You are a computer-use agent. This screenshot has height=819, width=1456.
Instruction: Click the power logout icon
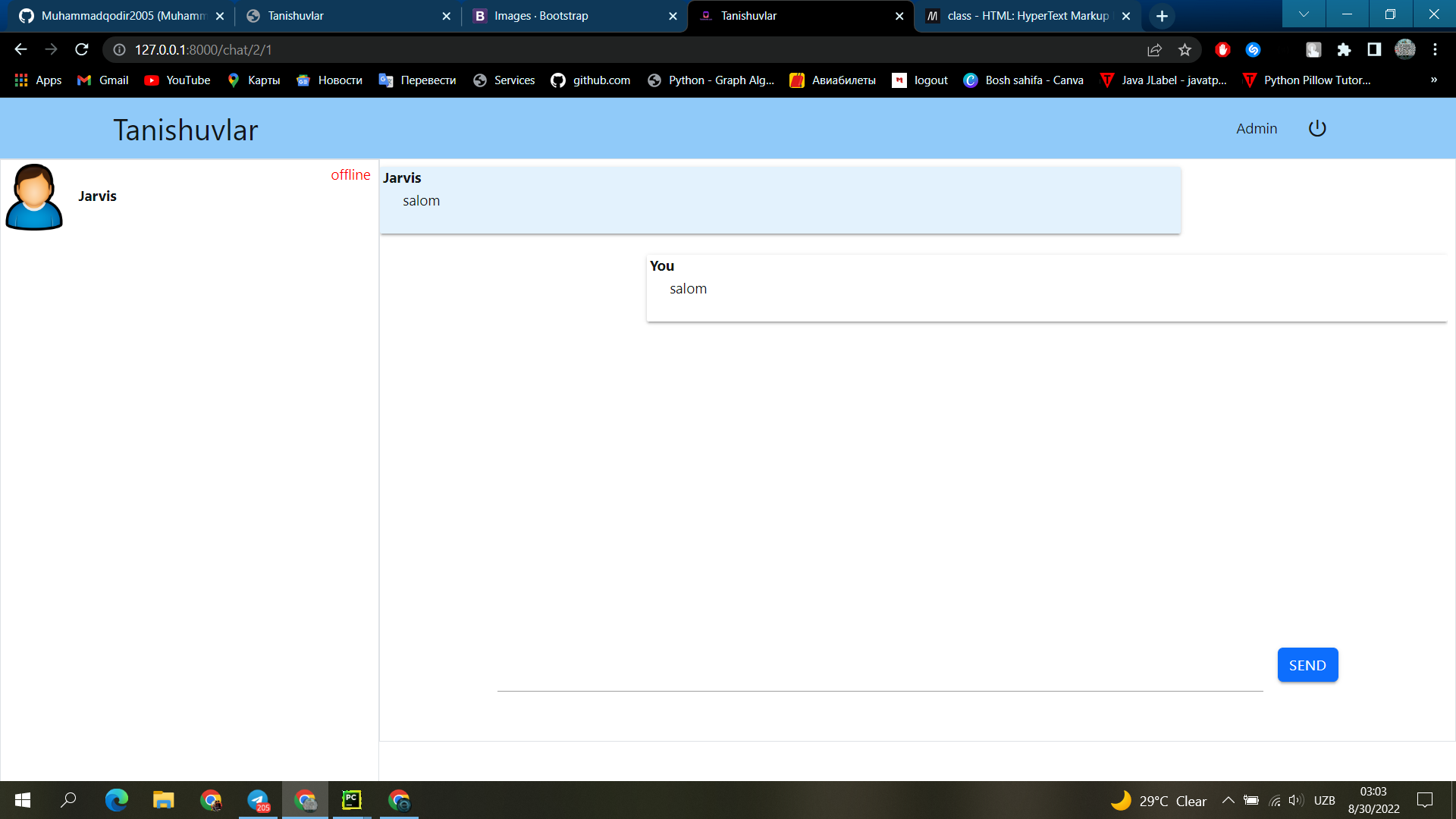pyautogui.click(x=1317, y=128)
